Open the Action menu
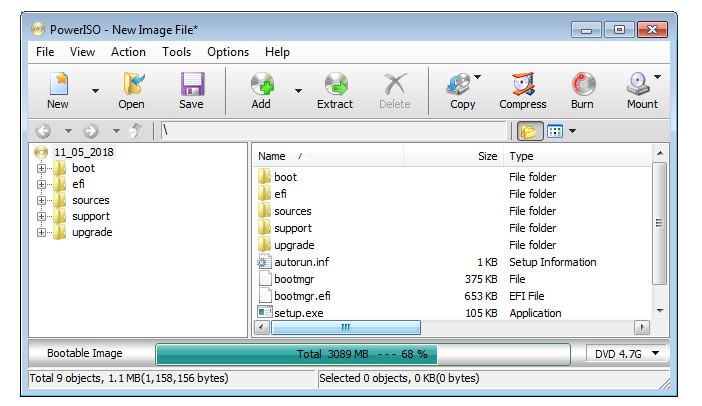The width and height of the screenshot is (702, 406). (x=128, y=52)
